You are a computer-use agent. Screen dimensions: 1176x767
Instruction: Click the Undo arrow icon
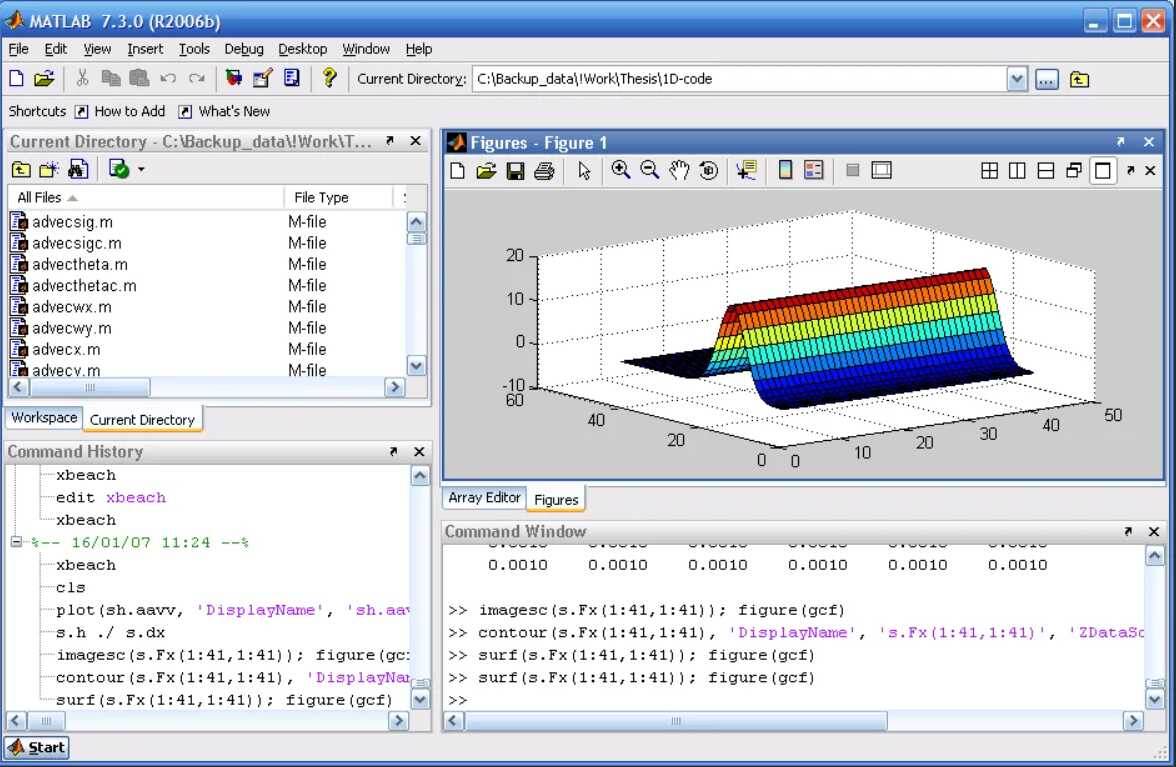pyautogui.click(x=168, y=78)
